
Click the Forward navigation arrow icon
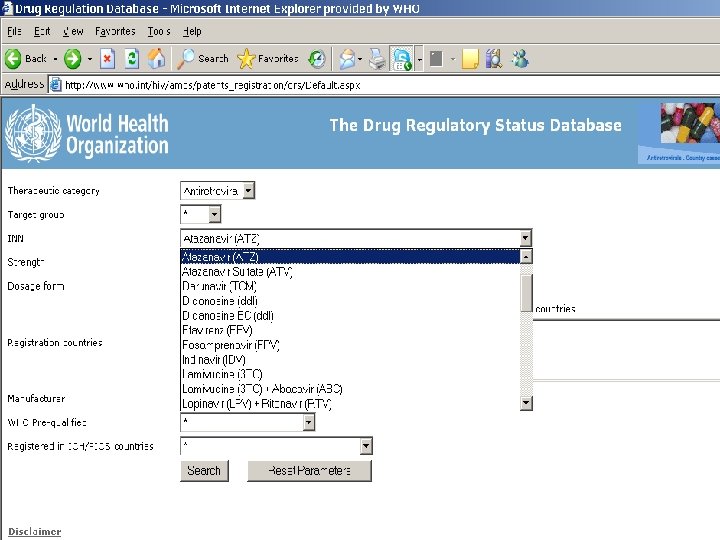pos(73,59)
